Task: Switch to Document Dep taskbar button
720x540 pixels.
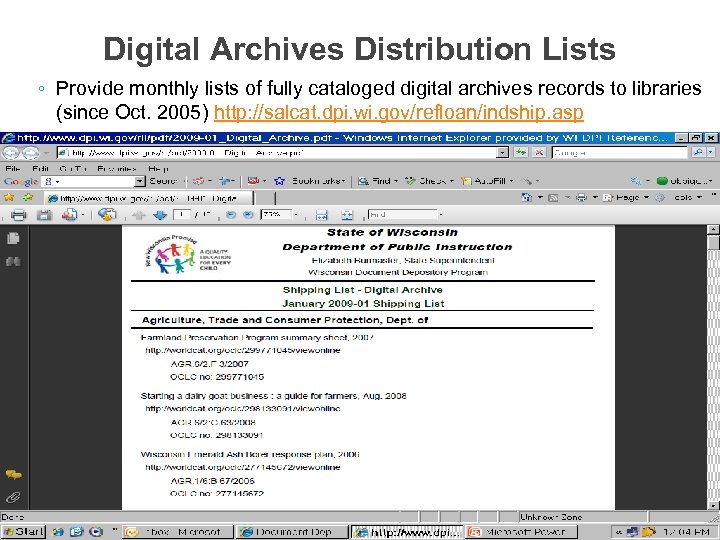Action: 292,532
